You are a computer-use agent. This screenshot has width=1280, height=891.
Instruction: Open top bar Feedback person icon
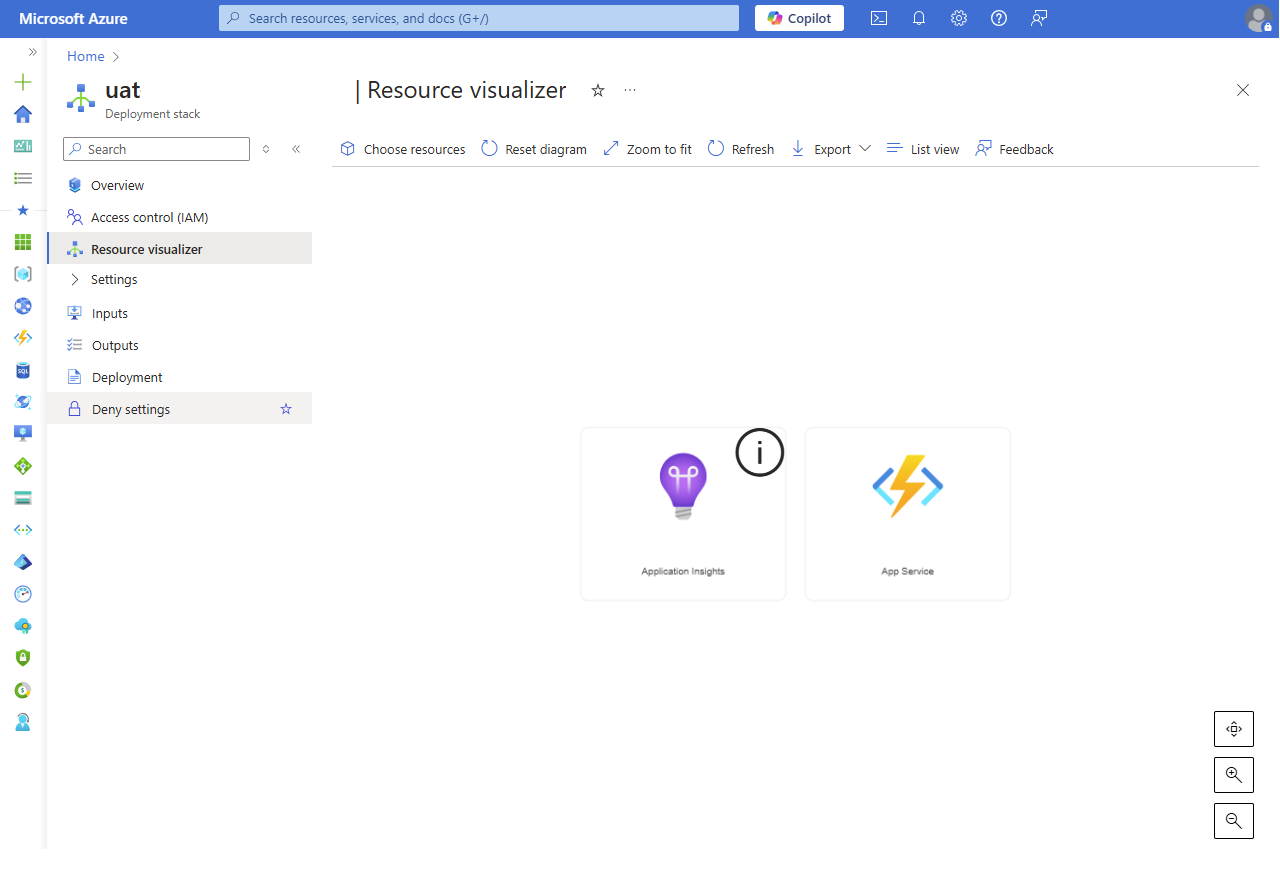[x=1039, y=18]
